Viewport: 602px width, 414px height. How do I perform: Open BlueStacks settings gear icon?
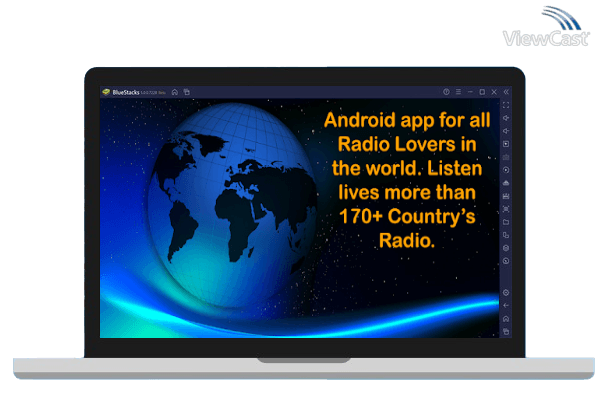(506, 293)
